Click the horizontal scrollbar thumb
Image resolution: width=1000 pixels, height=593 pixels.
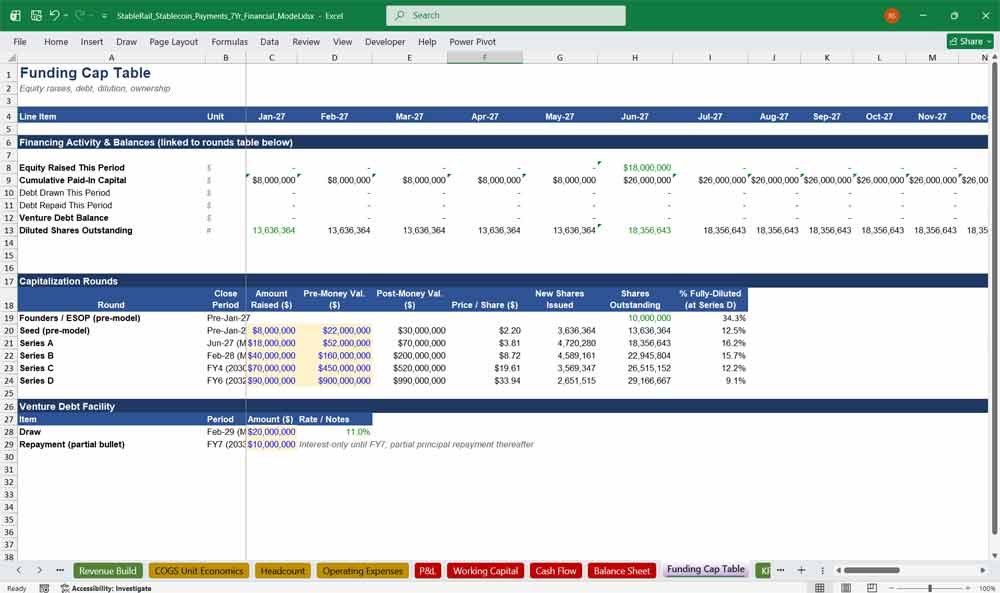(871, 570)
